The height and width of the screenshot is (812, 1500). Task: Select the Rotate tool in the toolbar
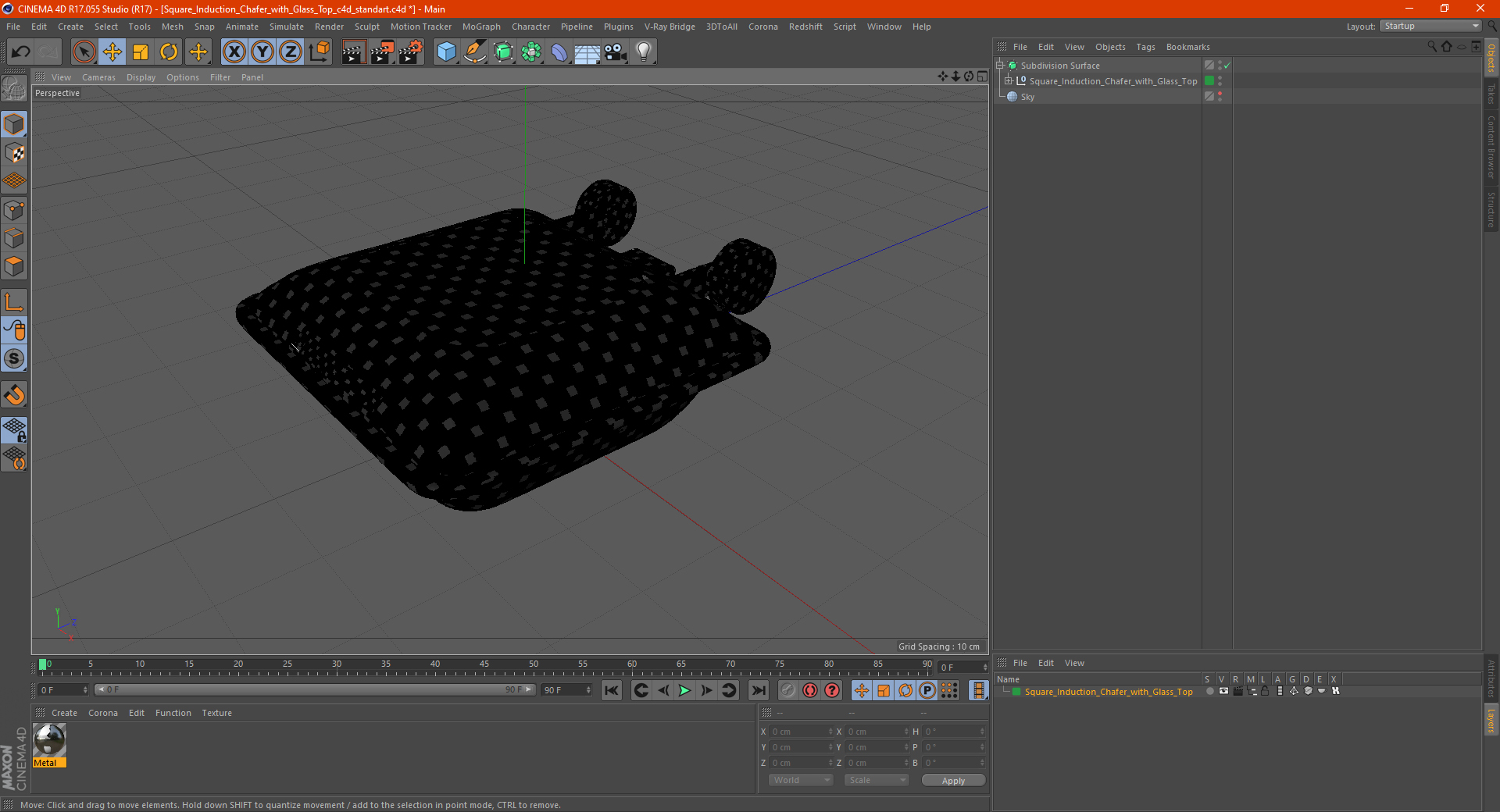169,52
